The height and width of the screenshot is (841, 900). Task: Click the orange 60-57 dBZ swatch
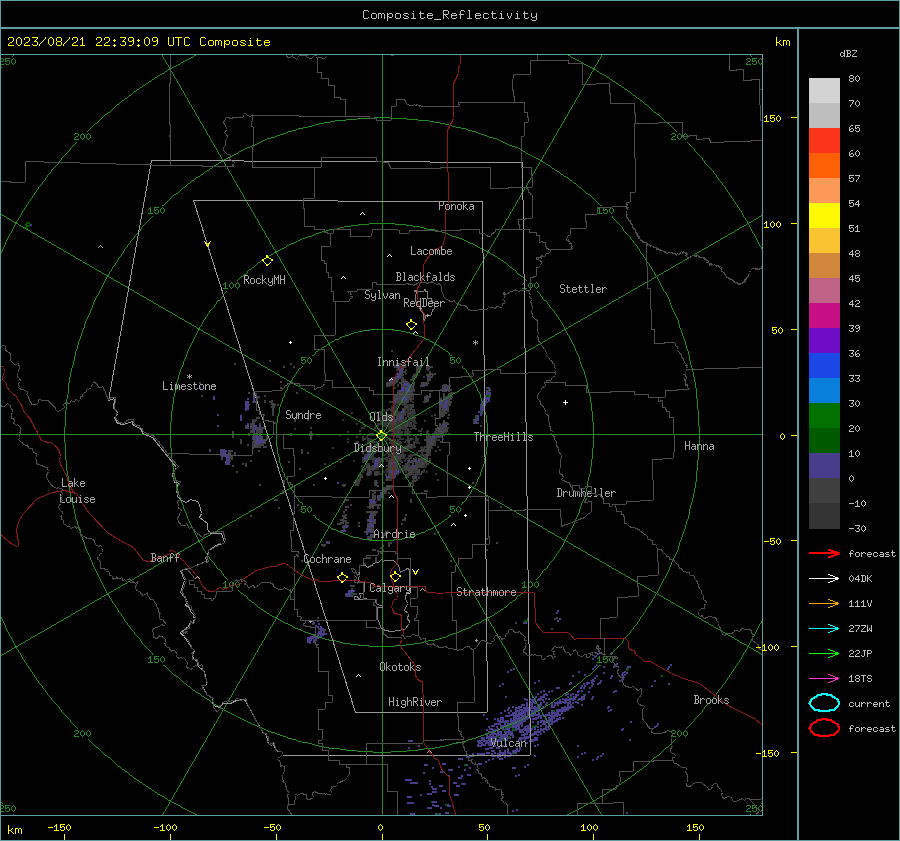824,166
